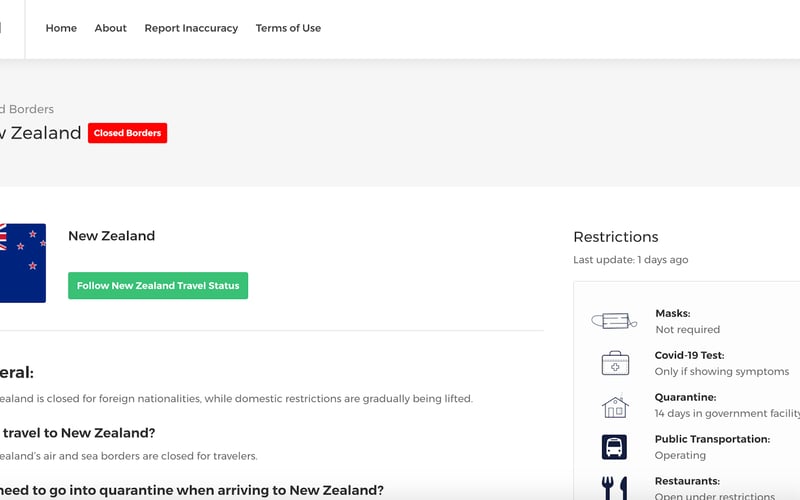Click '14 days in government facility' text
800x500 pixels.
(727, 413)
